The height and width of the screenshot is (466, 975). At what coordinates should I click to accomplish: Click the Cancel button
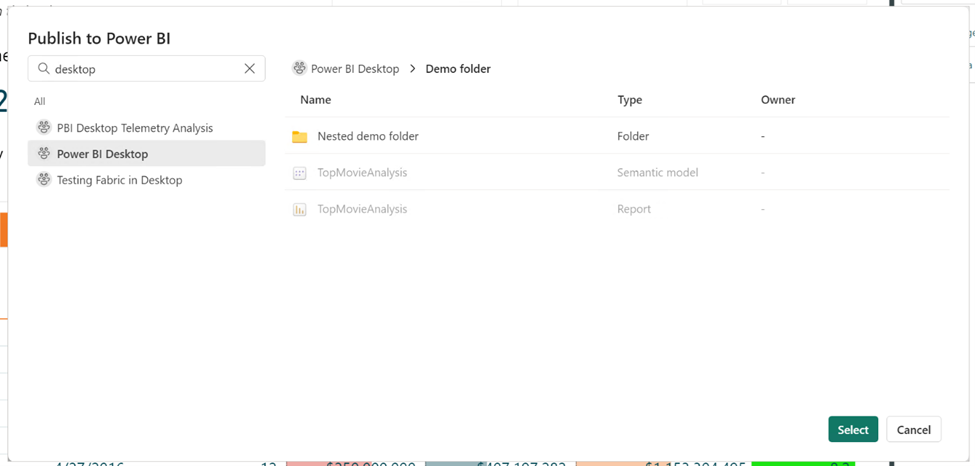[x=913, y=429]
